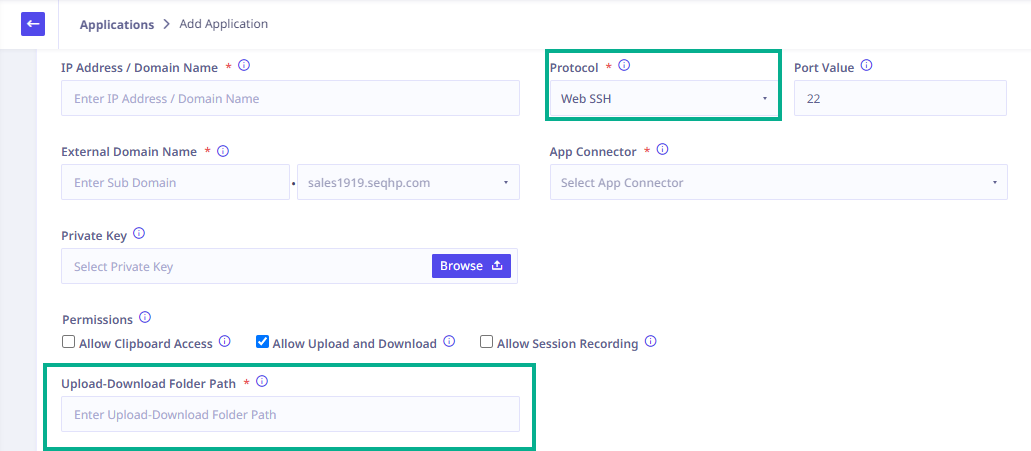The image size is (1031, 451).
Task: Click Upload-Download Folder Path info icon
Action: point(262,381)
